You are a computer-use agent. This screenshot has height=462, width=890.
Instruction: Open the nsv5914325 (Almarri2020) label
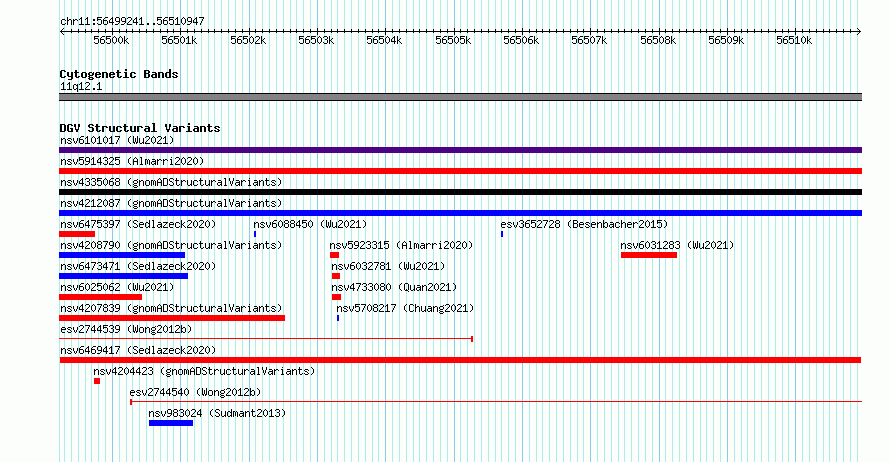[x=132, y=161]
